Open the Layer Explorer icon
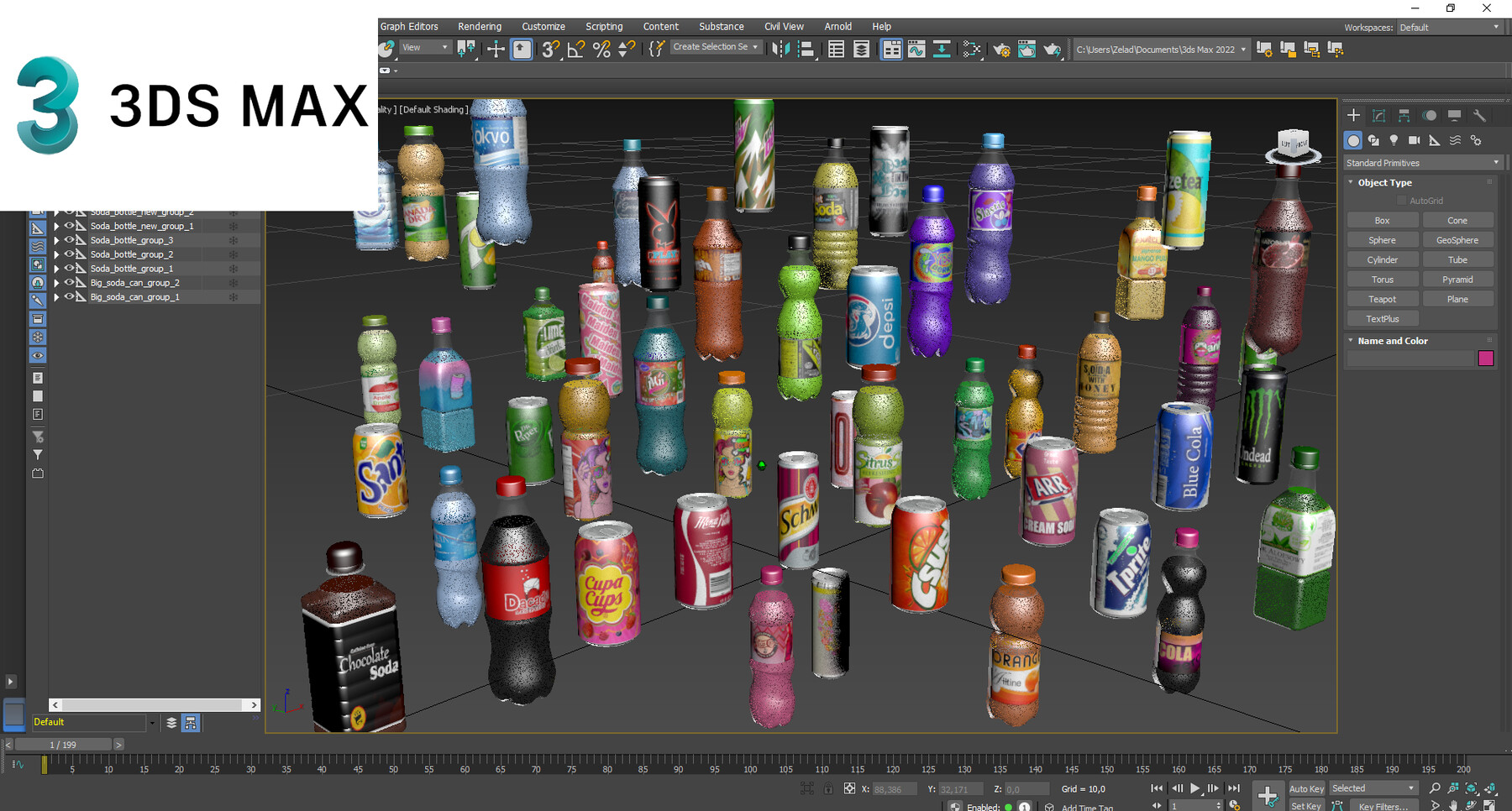 861,49
